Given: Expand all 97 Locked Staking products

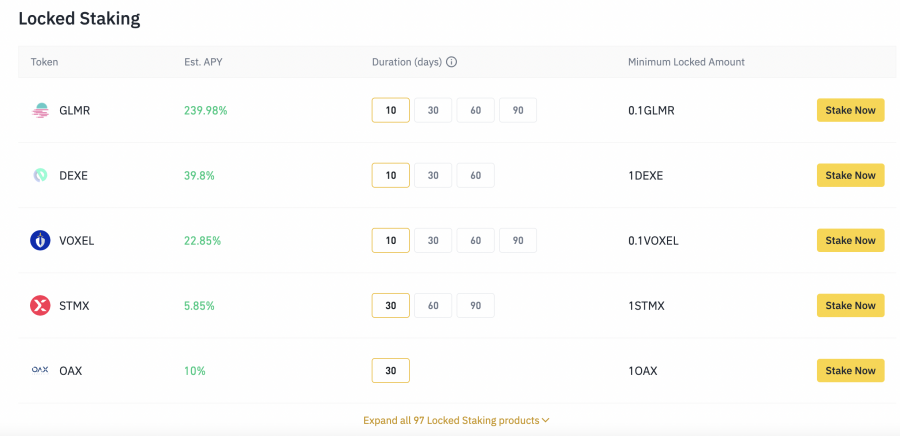Looking at the screenshot, I should pyautogui.click(x=457, y=420).
